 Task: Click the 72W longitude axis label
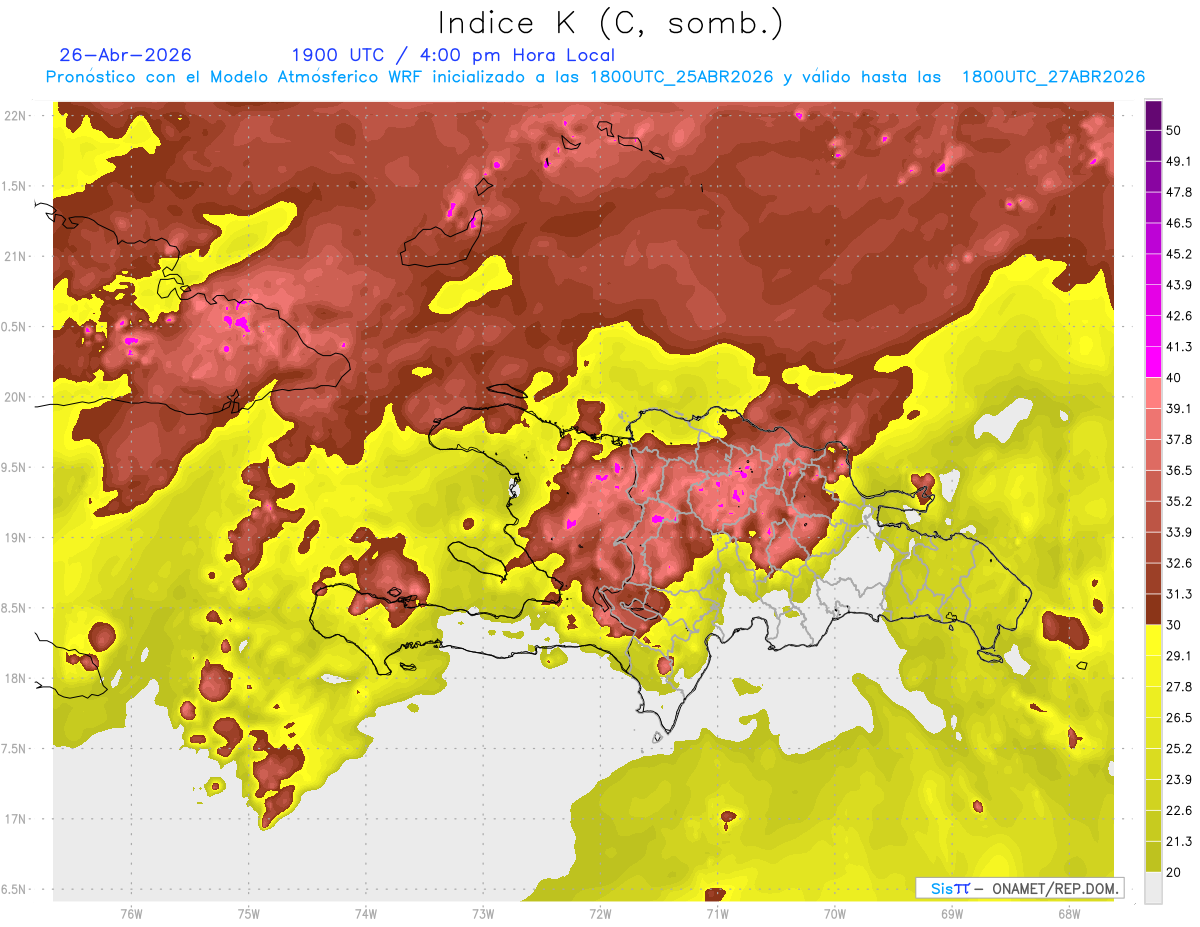tap(600, 913)
